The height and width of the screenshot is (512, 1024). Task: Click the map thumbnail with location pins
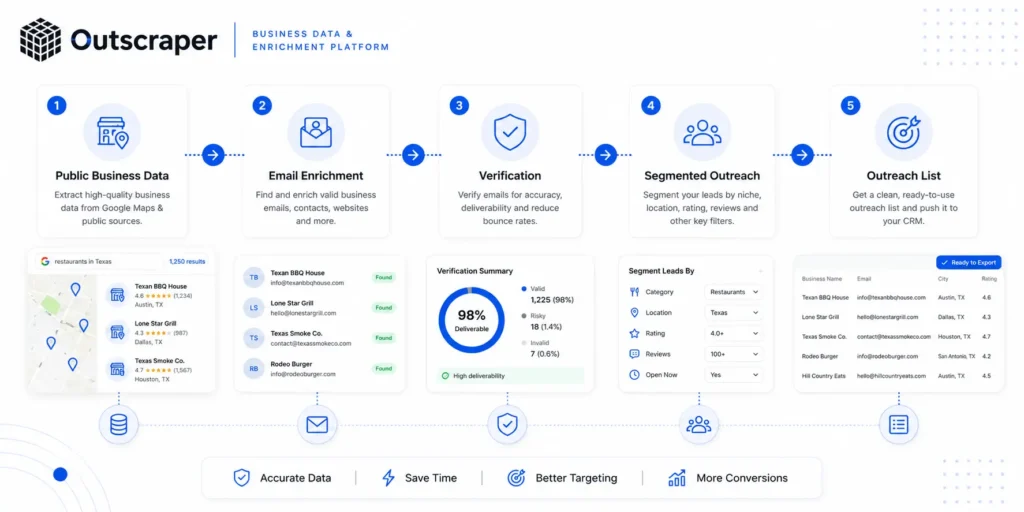[x=62, y=333]
